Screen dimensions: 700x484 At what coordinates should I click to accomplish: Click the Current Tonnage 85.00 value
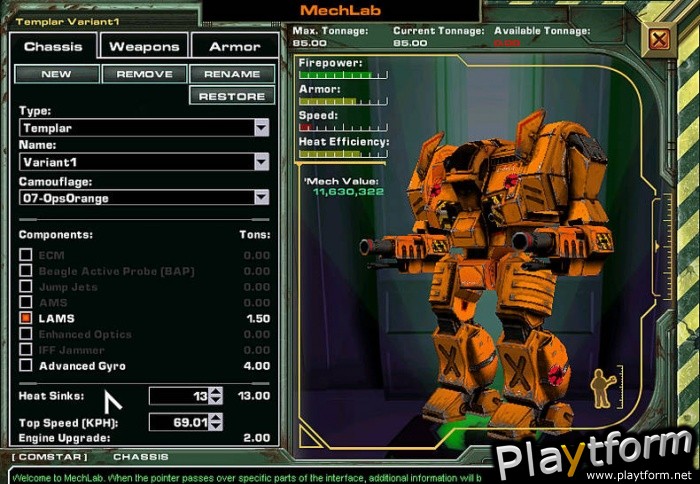(x=410, y=43)
